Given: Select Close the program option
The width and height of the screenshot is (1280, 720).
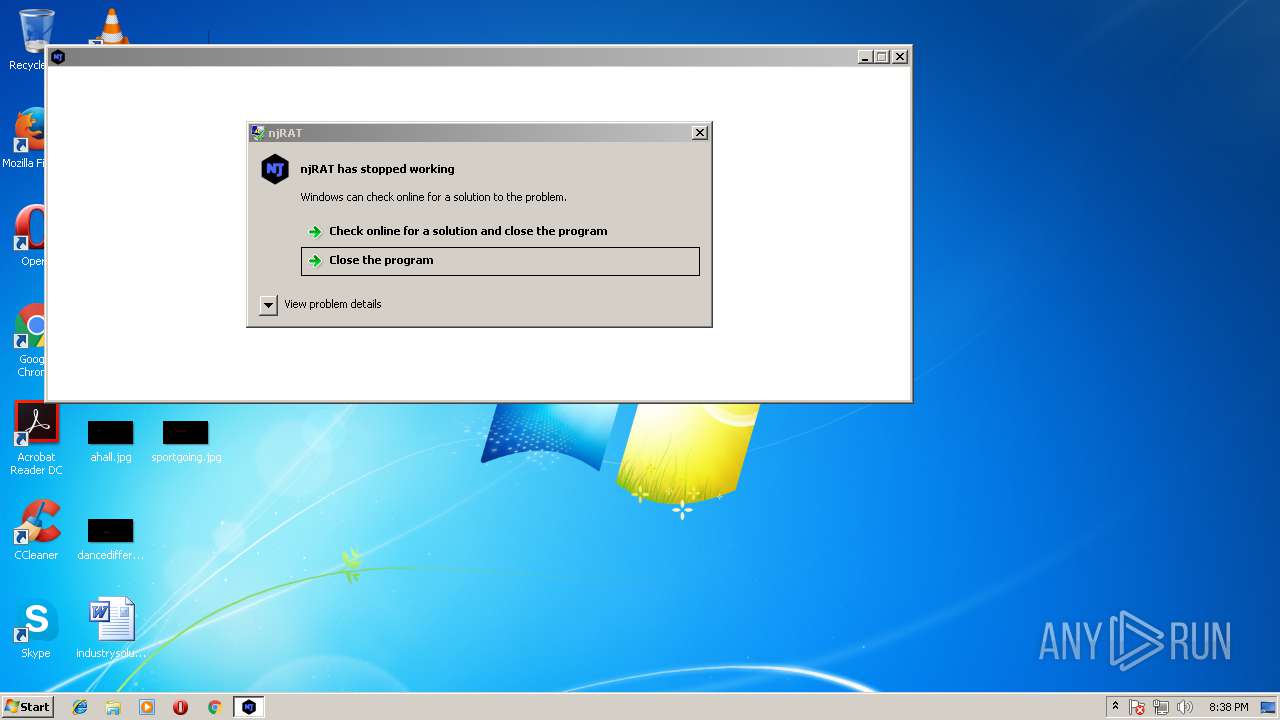Looking at the screenshot, I should (x=500, y=261).
